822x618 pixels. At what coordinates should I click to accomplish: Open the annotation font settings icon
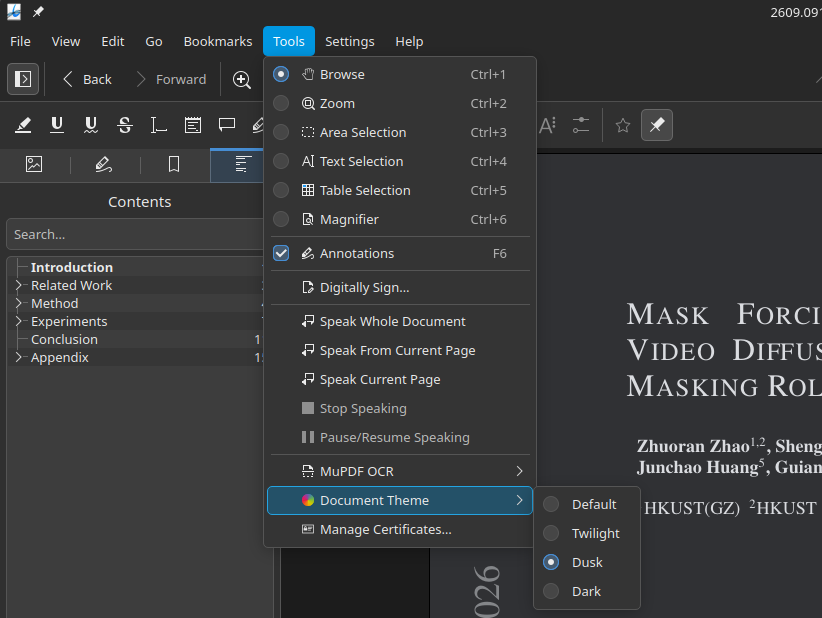[x=547, y=125]
